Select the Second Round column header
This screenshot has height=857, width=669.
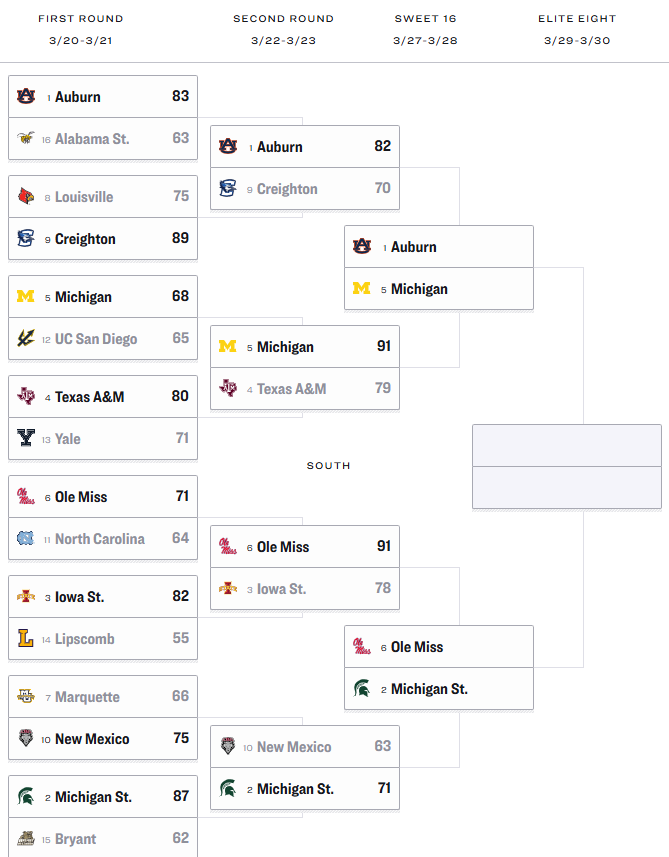click(283, 19)
